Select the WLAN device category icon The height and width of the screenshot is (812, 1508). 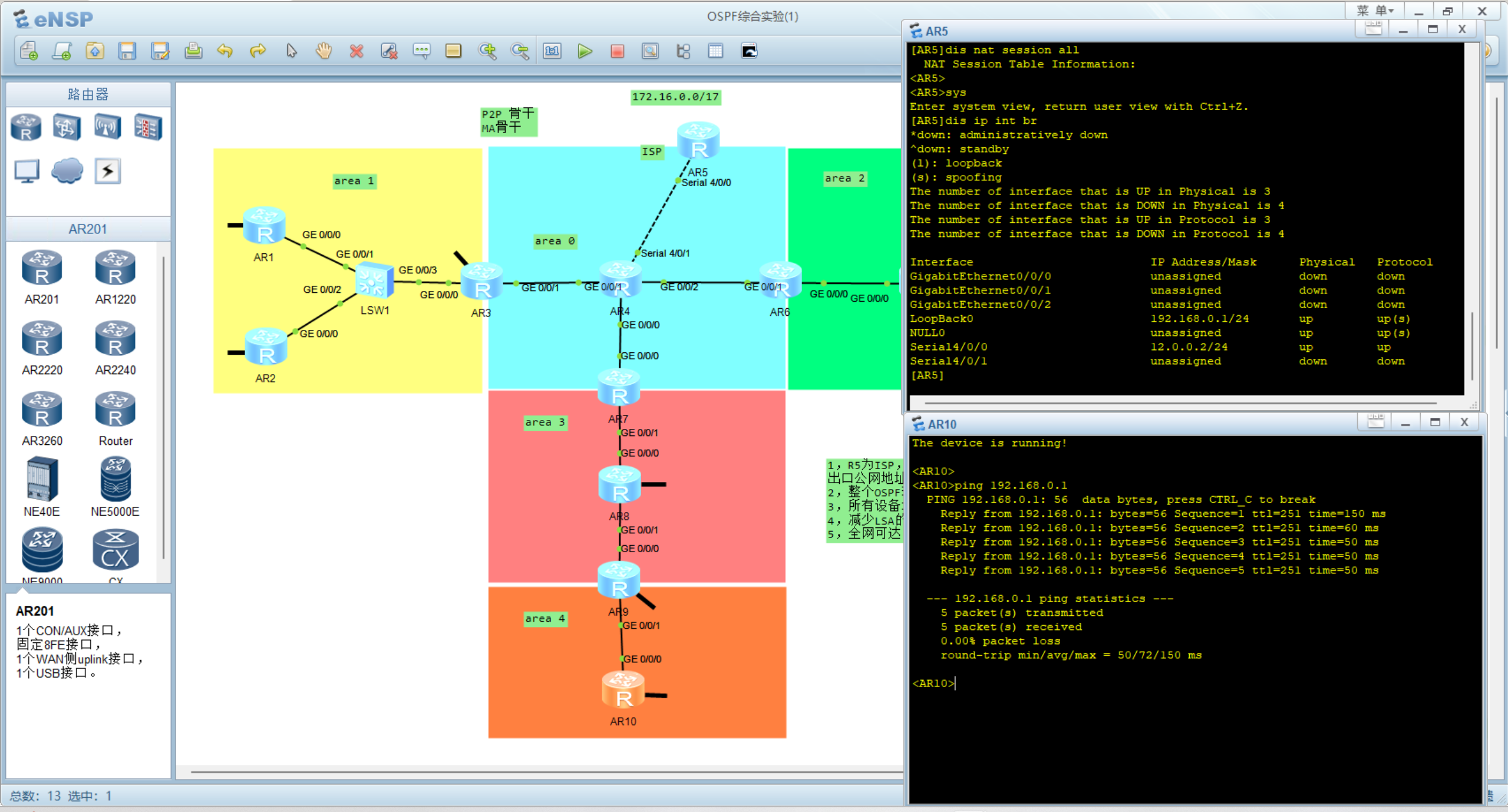[107, 127]
